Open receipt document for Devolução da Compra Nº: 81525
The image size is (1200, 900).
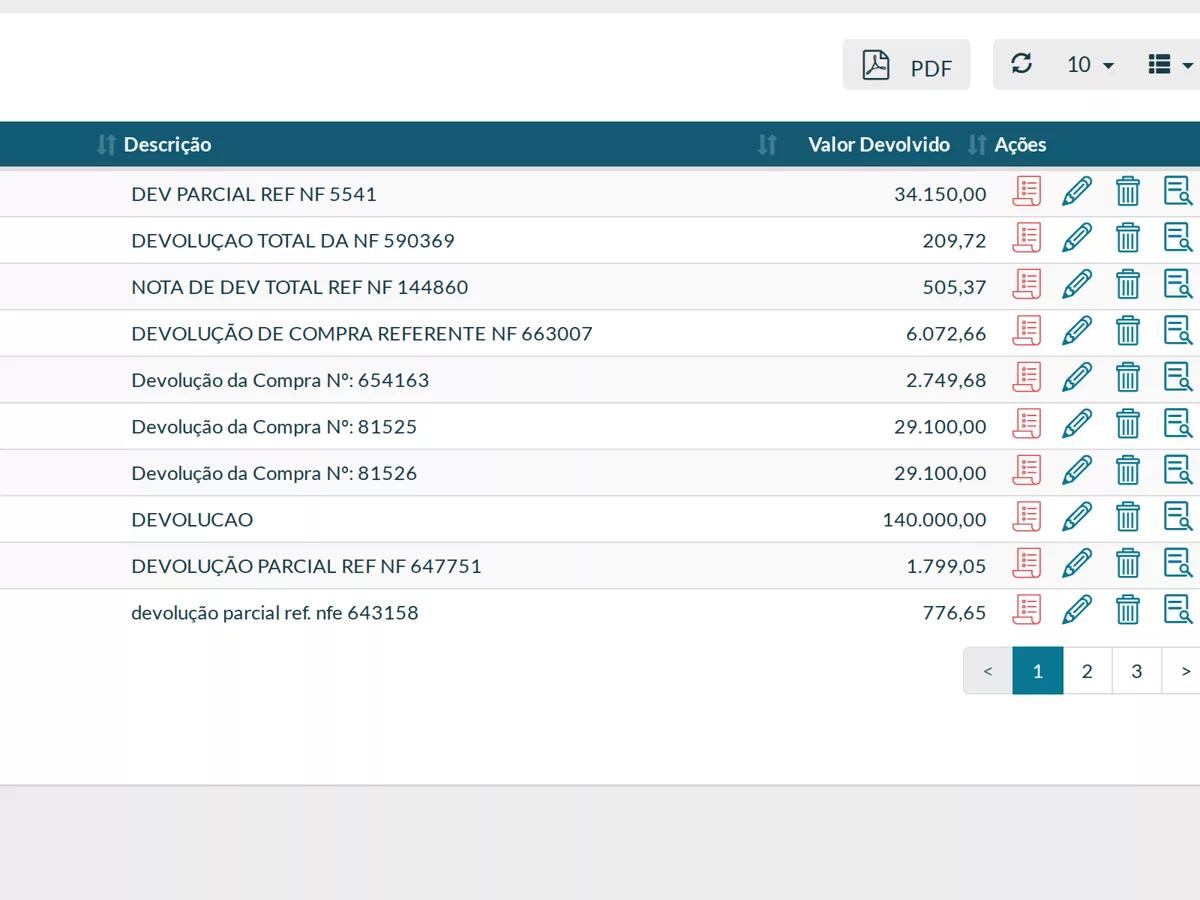coord(1027,424)
